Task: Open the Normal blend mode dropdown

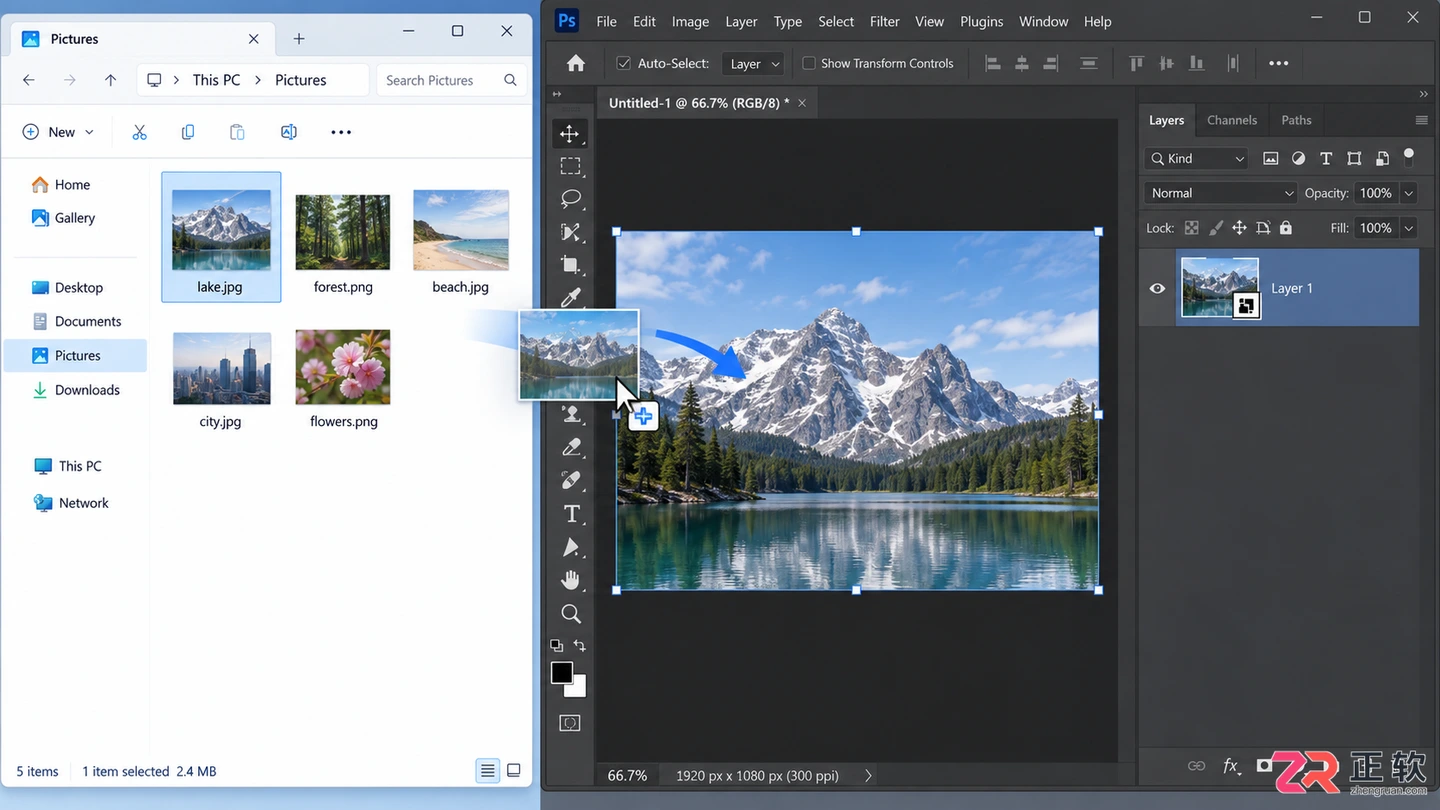Action: (1221, 193)
